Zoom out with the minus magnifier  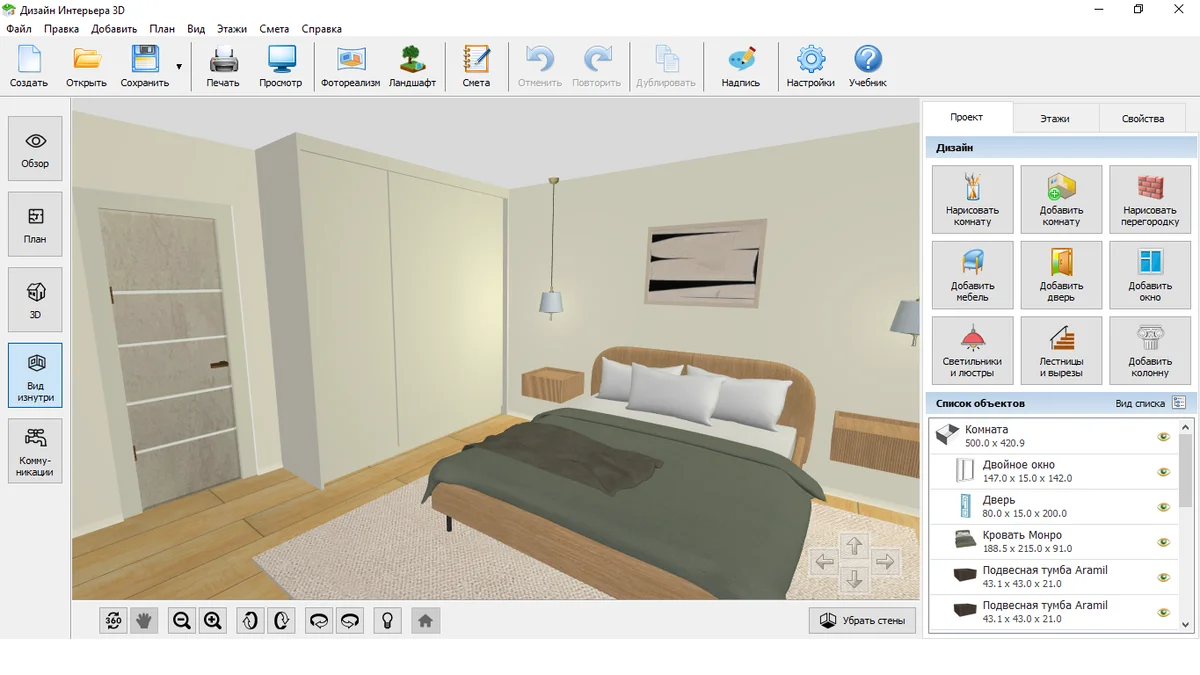pos(181,621)
